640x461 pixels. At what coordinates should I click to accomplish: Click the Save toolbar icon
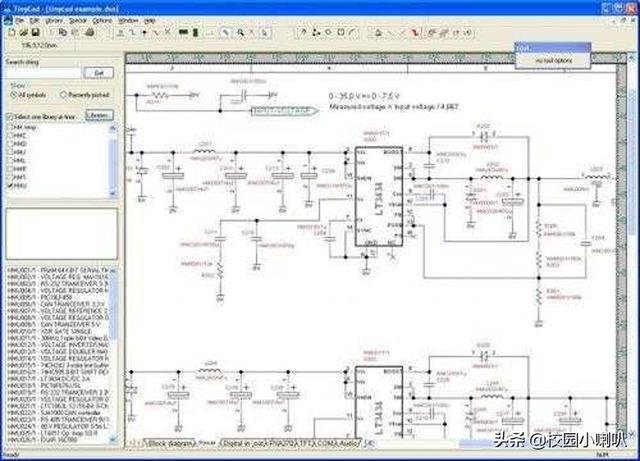(x=34, y=33)
